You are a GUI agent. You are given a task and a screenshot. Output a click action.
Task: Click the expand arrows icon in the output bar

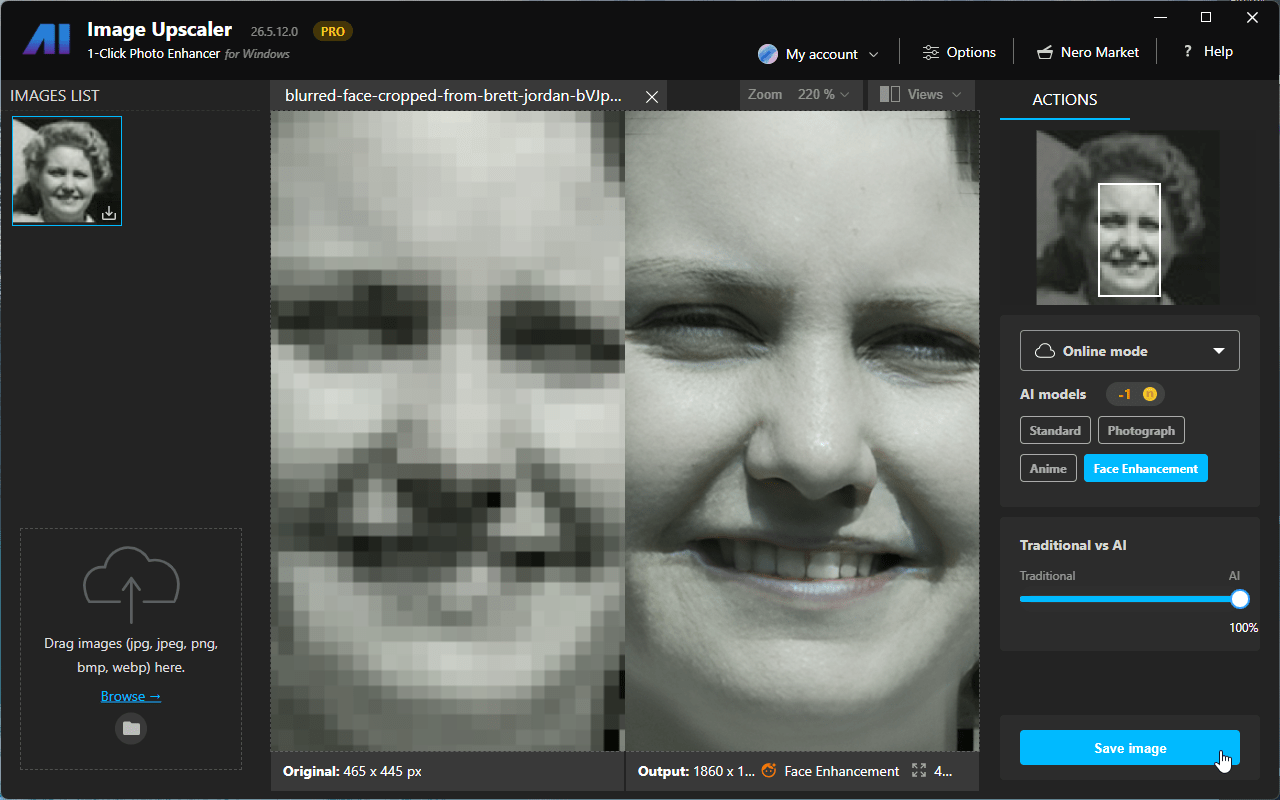(919, 771)
